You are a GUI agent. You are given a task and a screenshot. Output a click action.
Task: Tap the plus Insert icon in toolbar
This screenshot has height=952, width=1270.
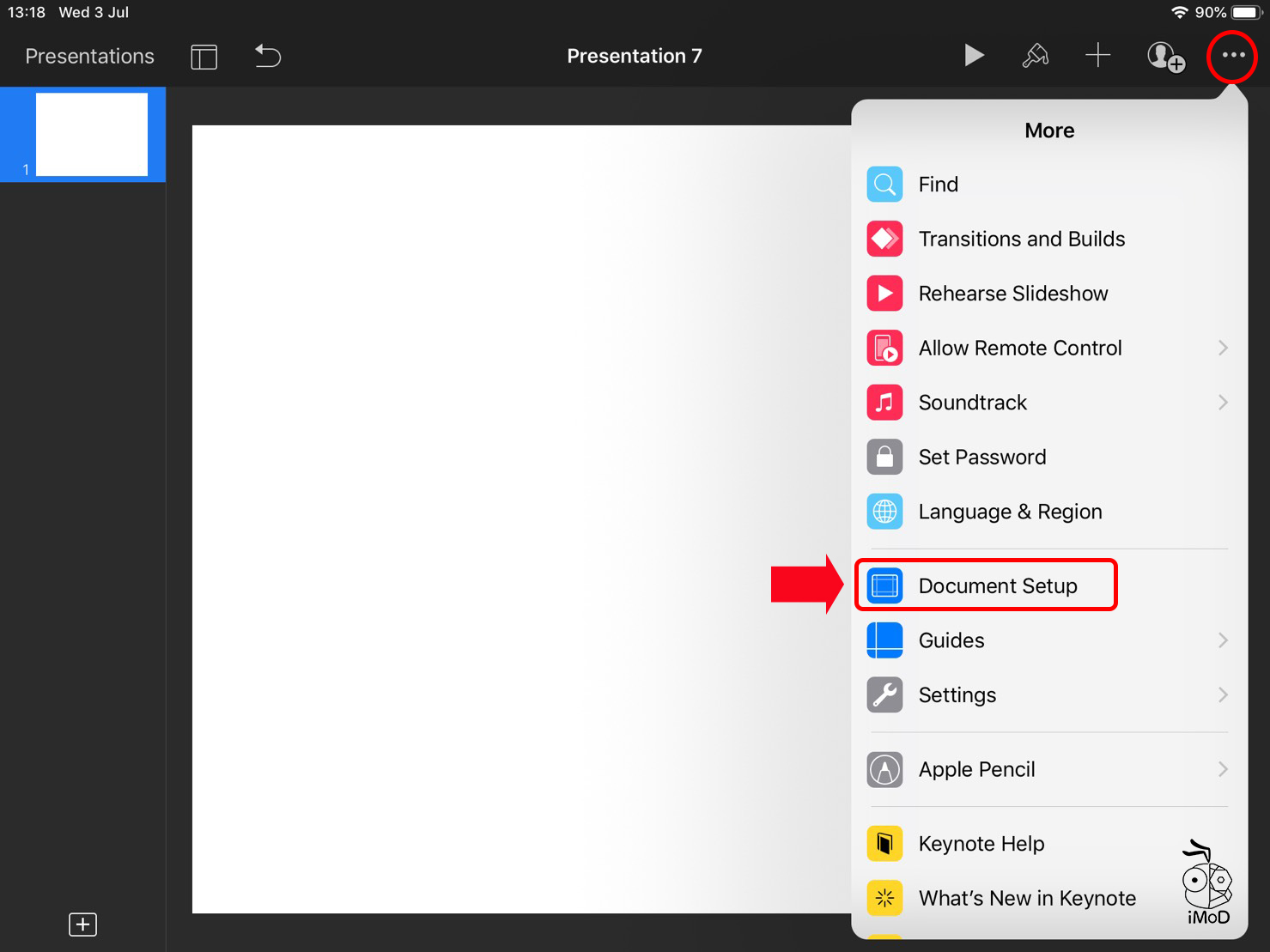coord(1097,56)
